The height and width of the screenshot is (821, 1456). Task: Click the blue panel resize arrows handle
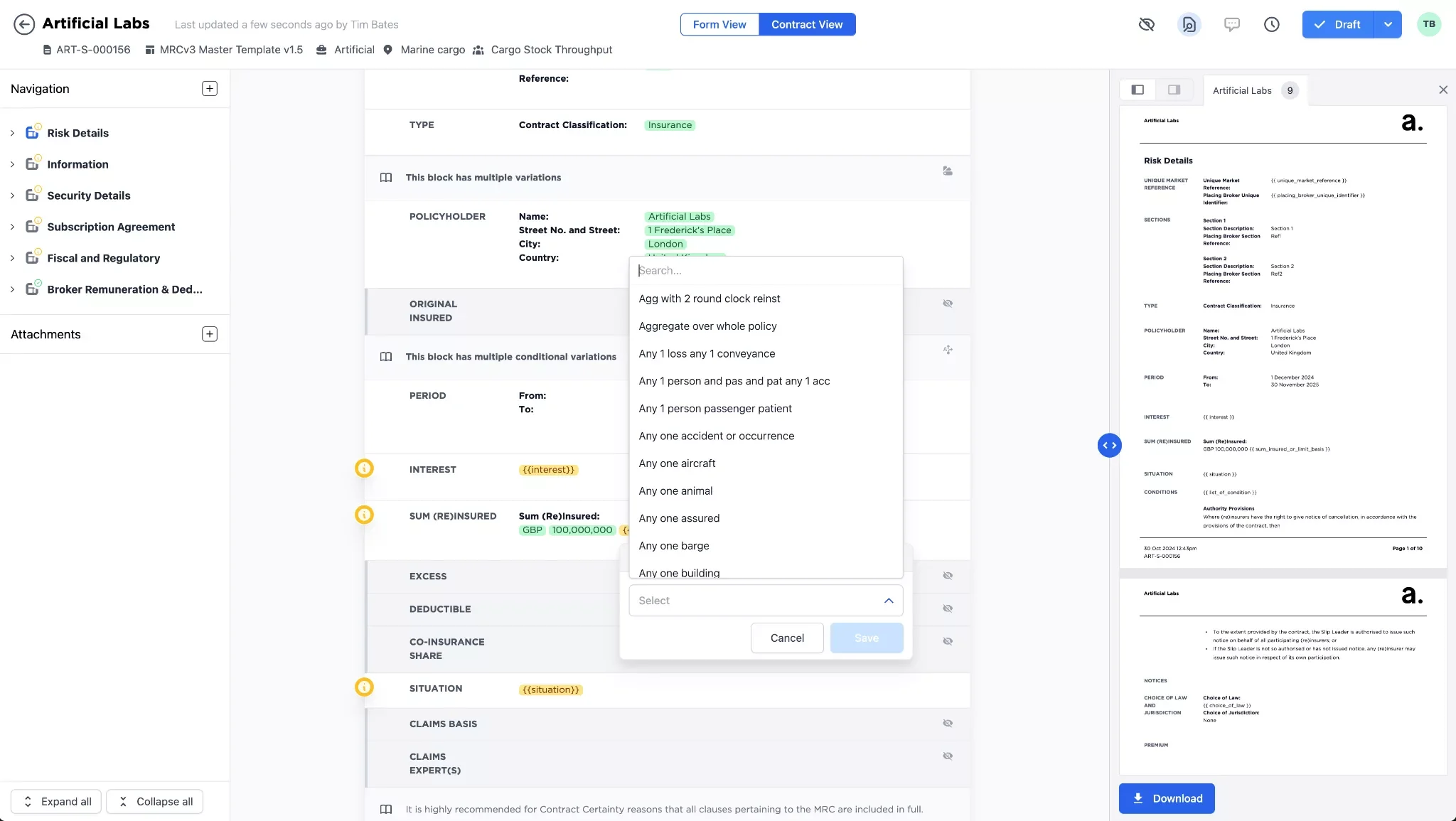(x=1109, y=446)
